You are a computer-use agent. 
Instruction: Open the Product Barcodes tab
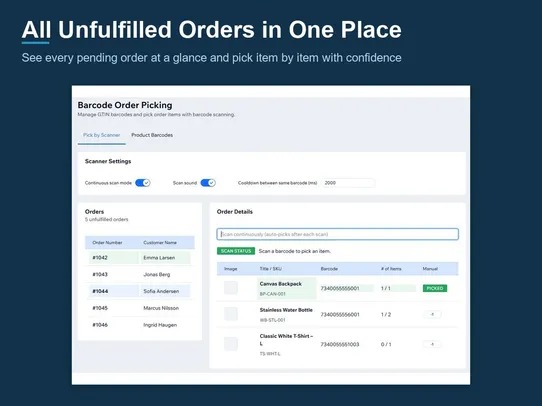click(152, 135)
